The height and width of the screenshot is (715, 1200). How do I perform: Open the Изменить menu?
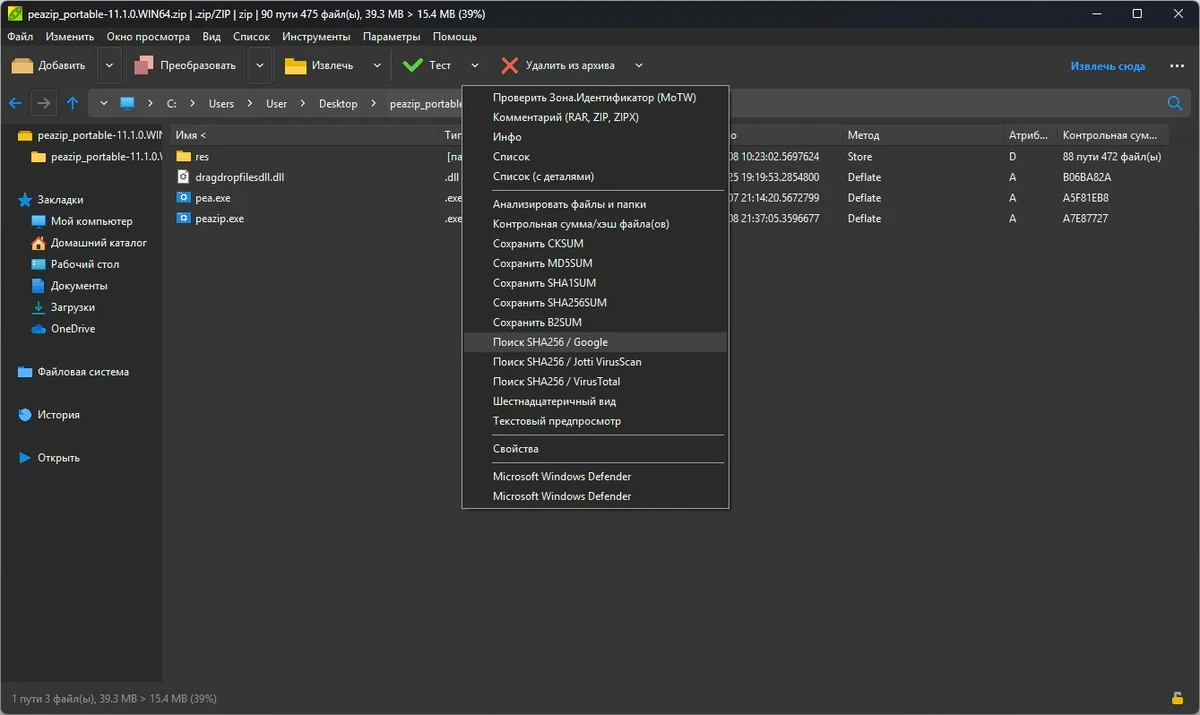[70, 37]
